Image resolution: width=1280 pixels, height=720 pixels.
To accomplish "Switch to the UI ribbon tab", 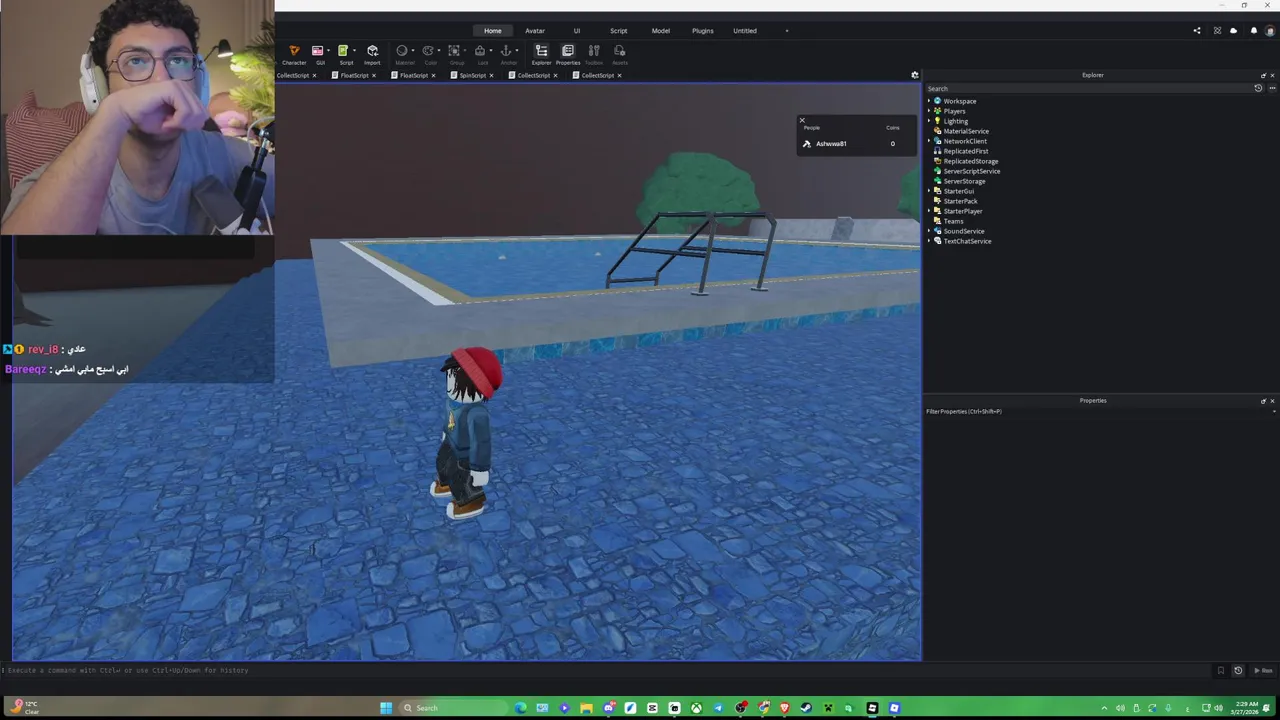I will point(577,31).
